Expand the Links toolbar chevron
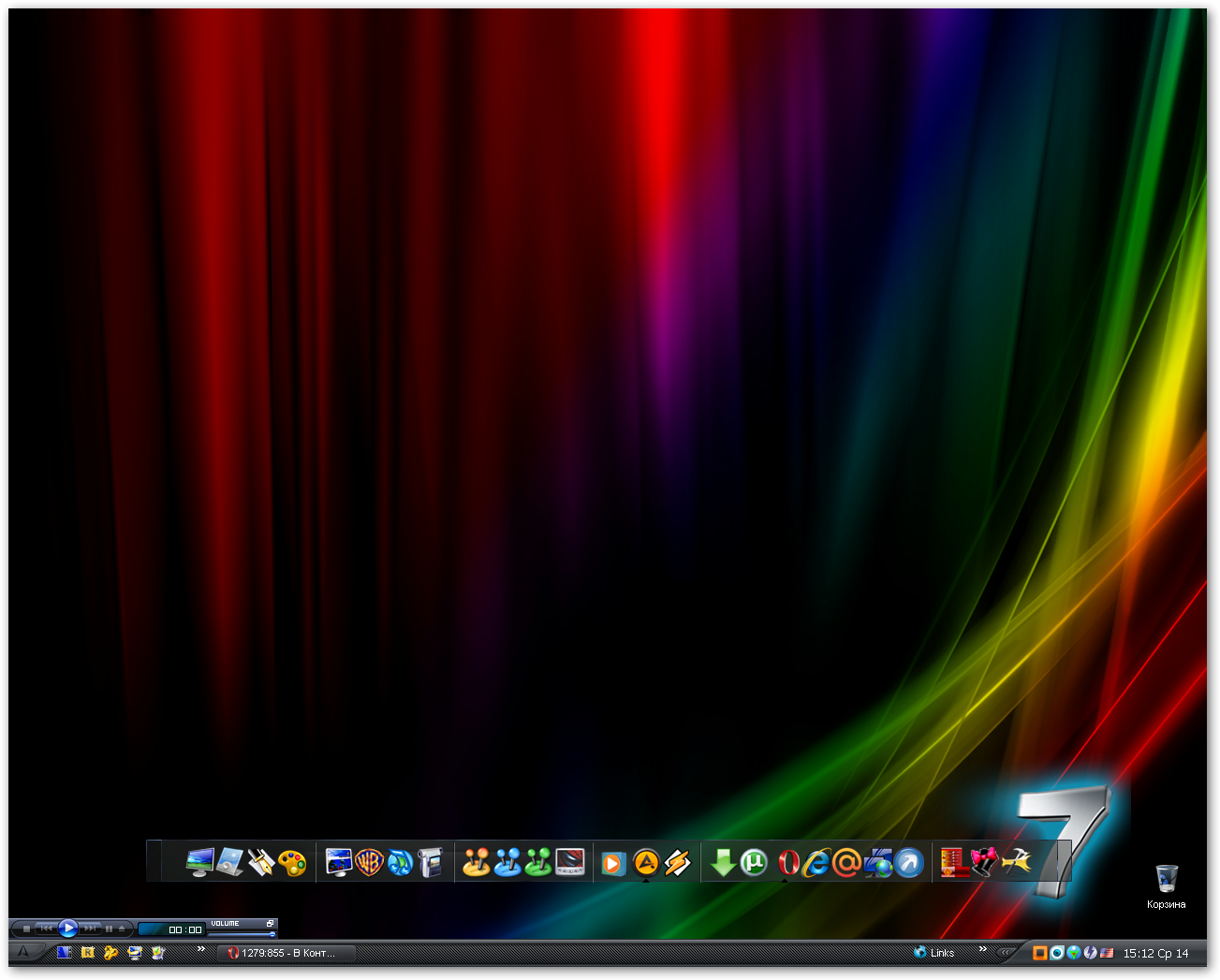Image resolution: width=1220 pixels, height=980 pixels. 983,948
